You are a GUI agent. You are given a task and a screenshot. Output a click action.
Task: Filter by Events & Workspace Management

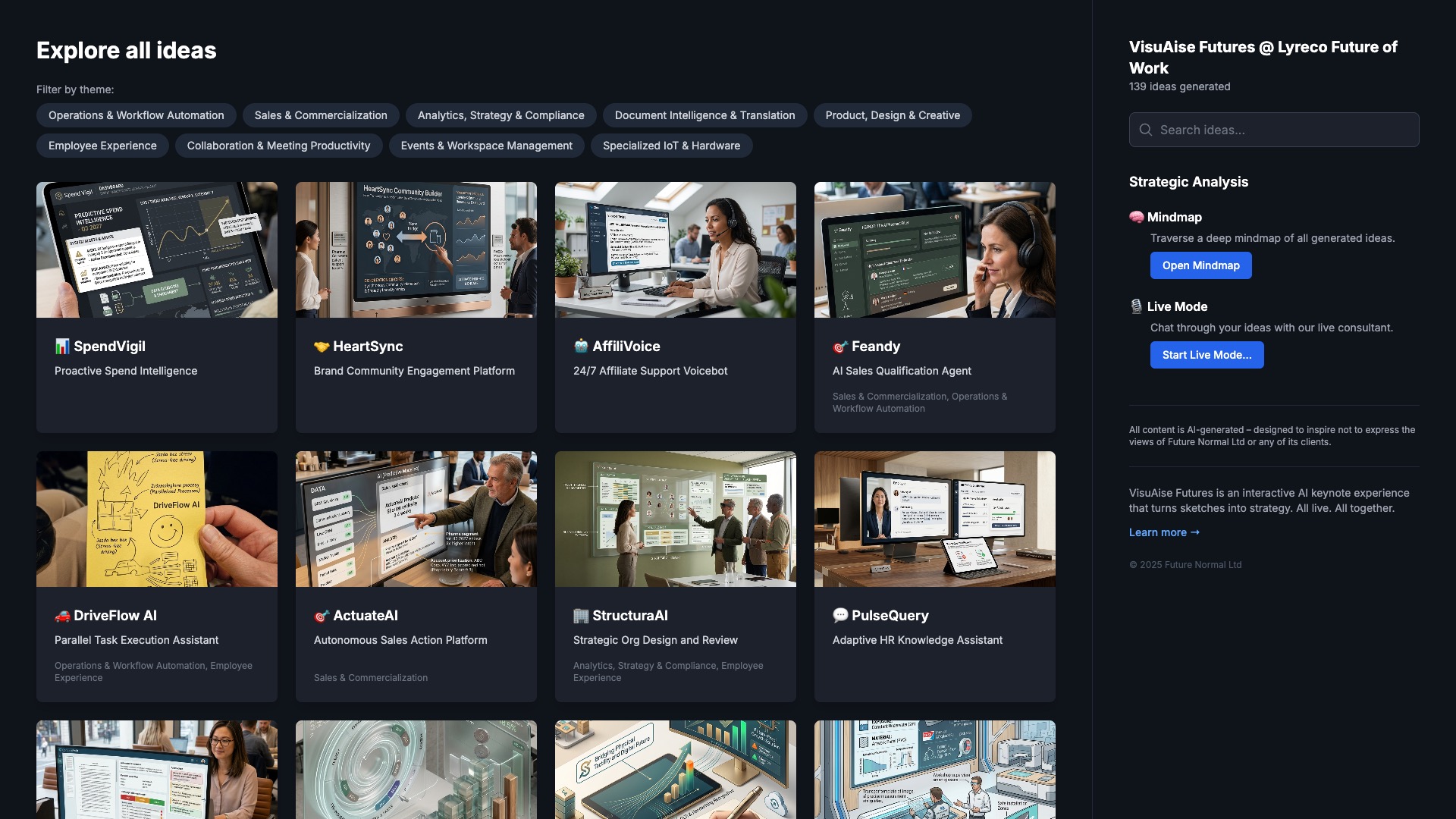[487, 146]
